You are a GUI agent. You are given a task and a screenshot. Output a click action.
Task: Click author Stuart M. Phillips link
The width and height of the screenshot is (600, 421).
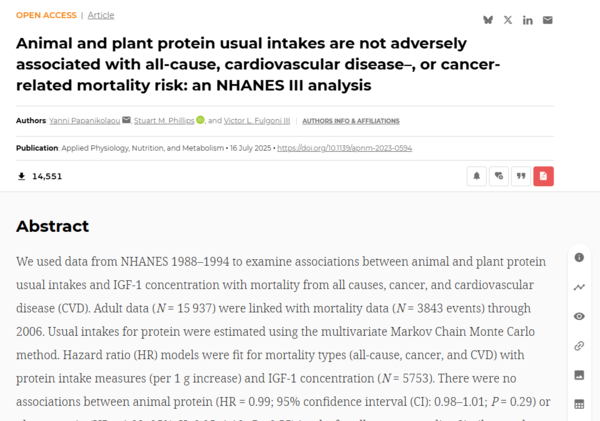tap(164, 120)
